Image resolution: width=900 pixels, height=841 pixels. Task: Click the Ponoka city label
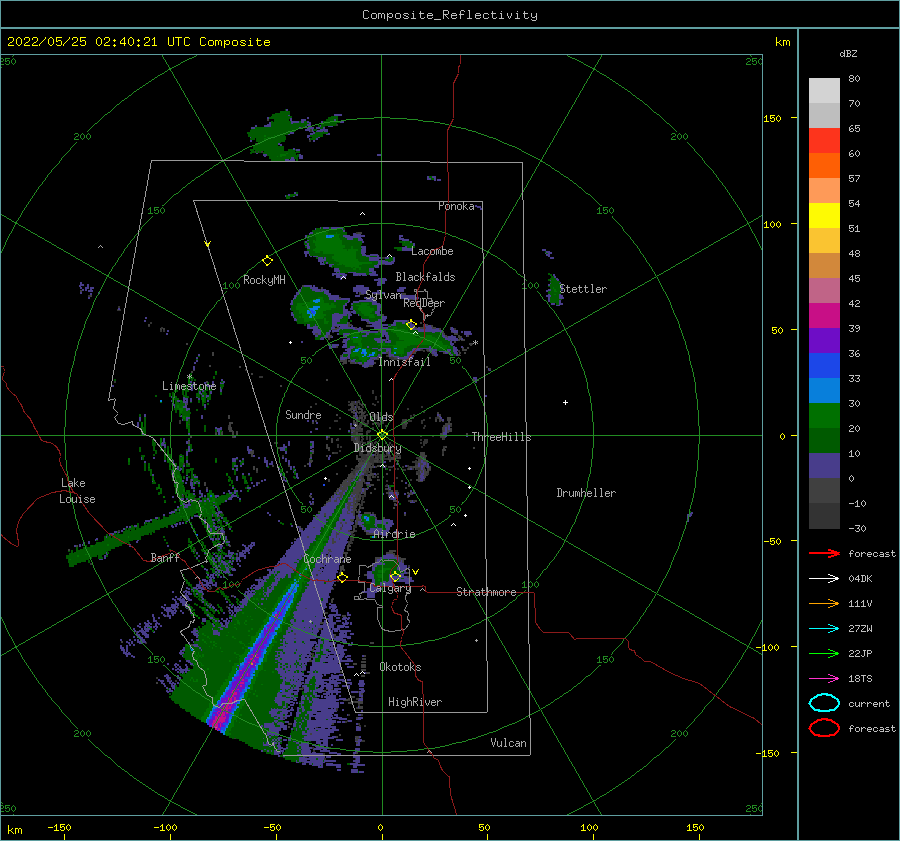(456, 206)
